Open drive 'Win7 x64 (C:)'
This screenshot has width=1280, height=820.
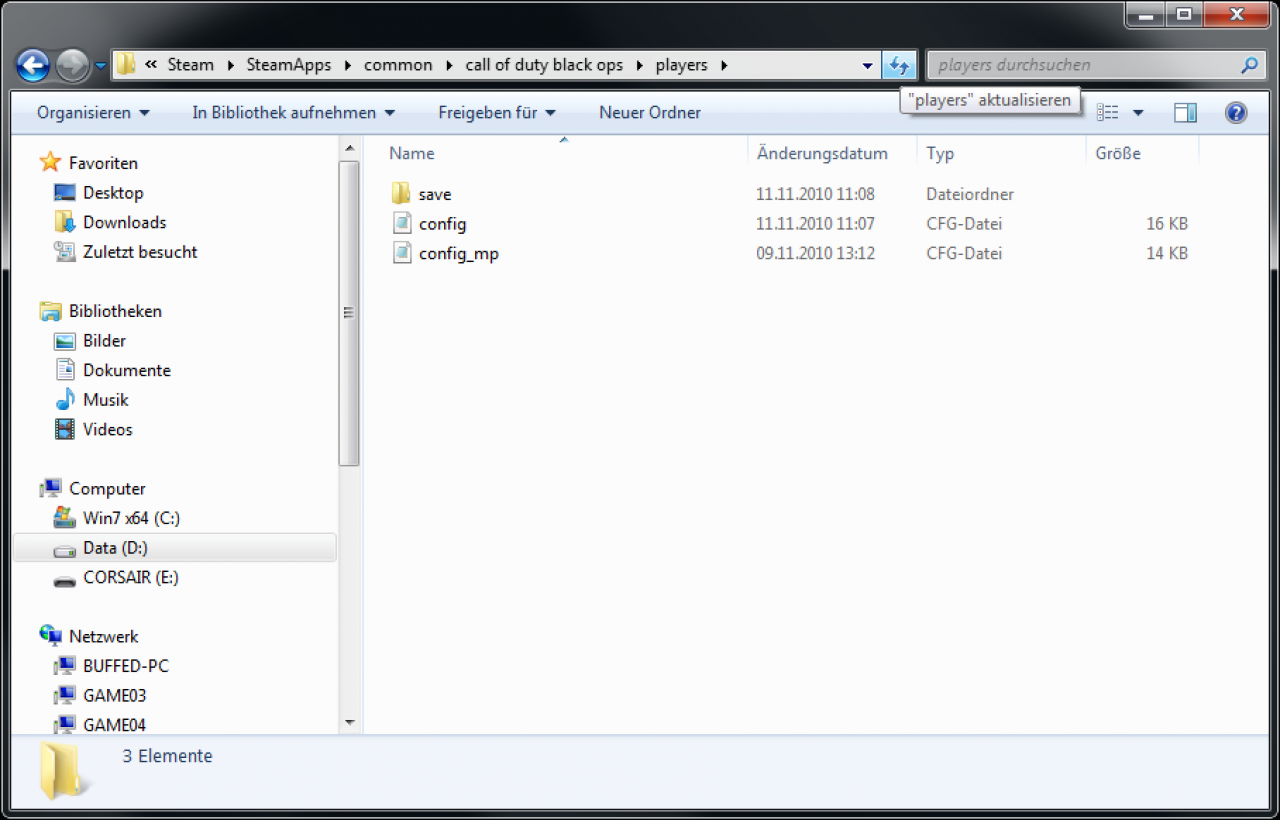(131, 518)
